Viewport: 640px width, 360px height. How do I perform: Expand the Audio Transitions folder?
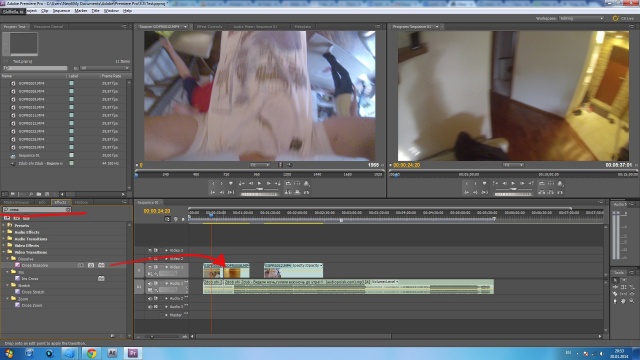pos(4,239)
